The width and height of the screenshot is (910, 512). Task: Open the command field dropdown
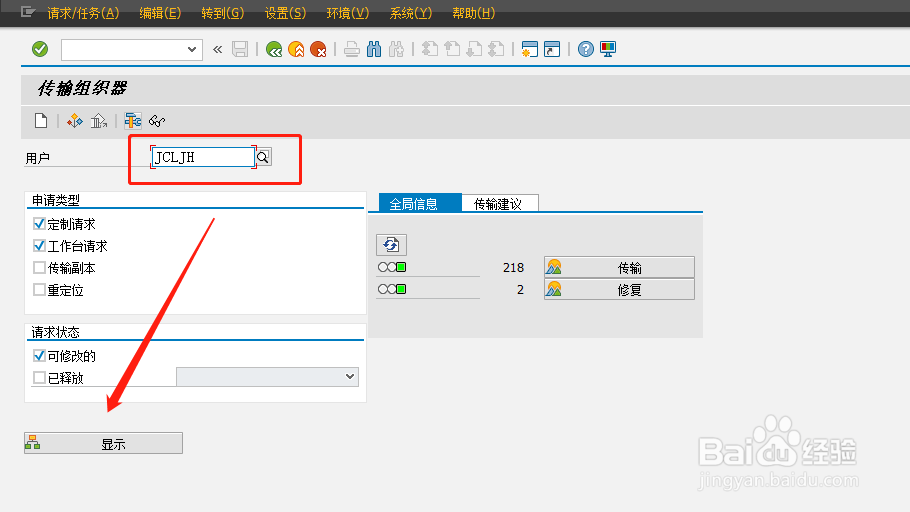(192, 49)
